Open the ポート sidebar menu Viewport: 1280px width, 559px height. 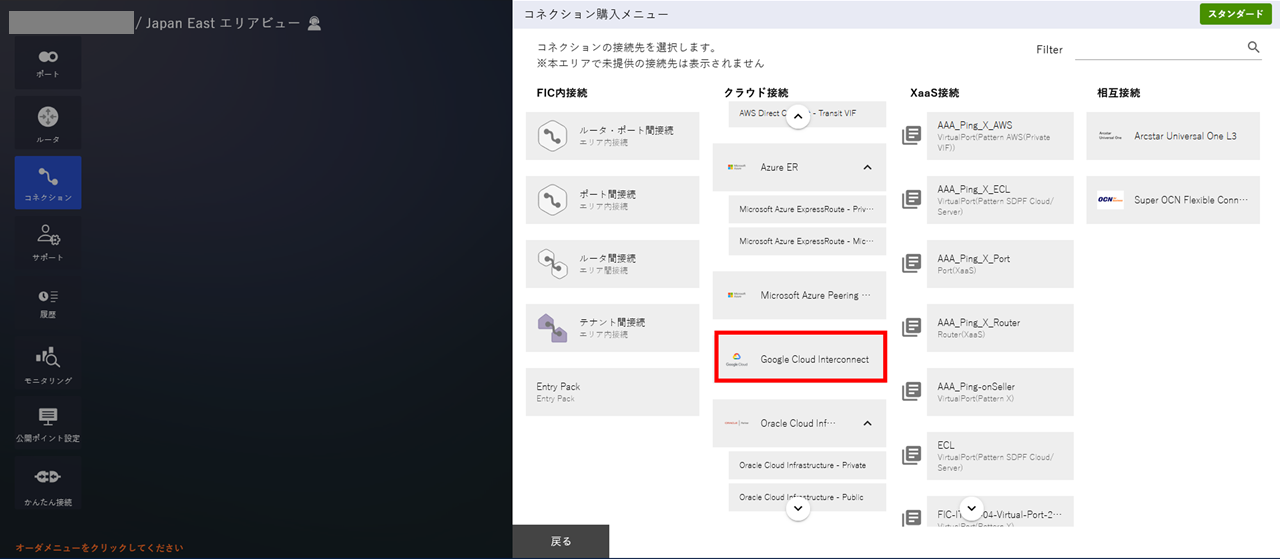(x=48, y=63)
